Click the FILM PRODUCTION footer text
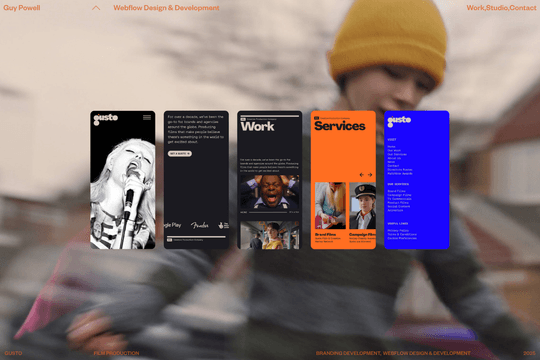The height and width of the screenshot is (360, 540). [116, 353]
